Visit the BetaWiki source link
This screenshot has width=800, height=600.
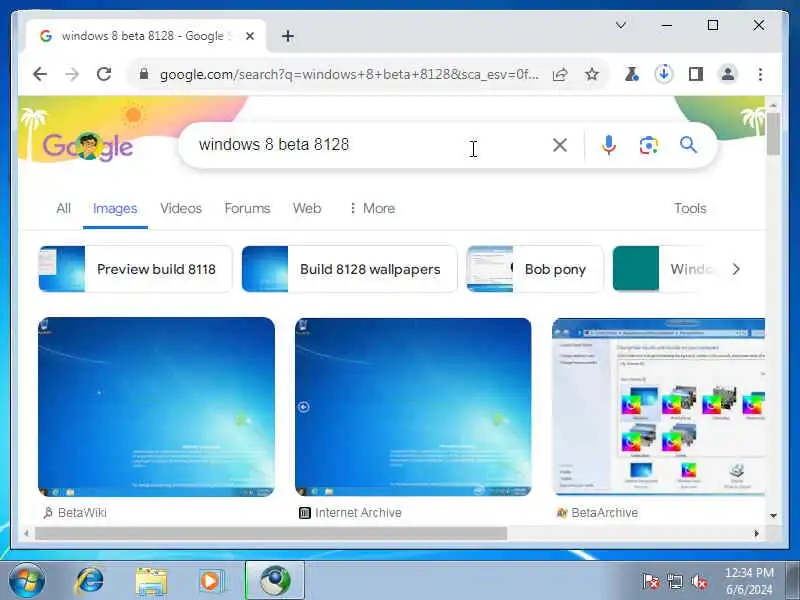point(75,513)
